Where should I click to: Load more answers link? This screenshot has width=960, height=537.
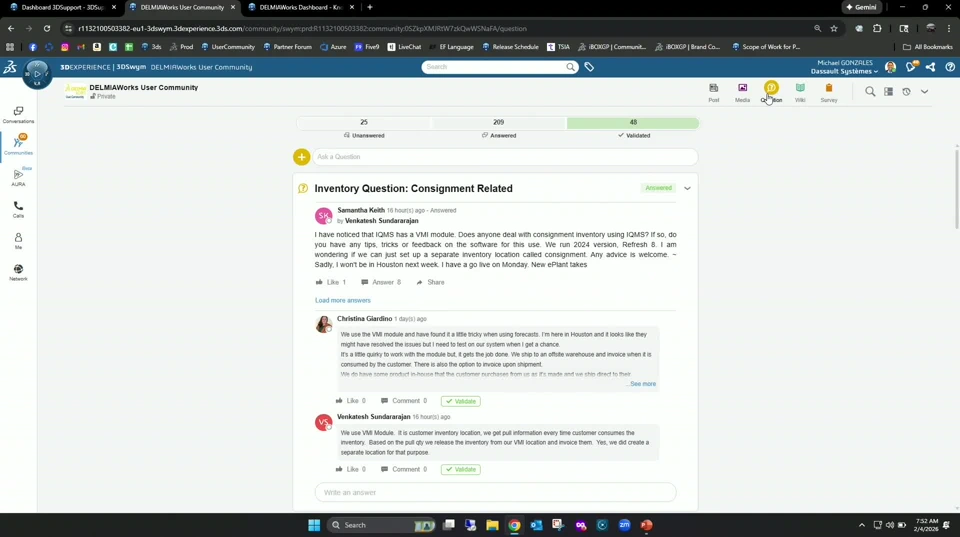[x=343, y=300]
